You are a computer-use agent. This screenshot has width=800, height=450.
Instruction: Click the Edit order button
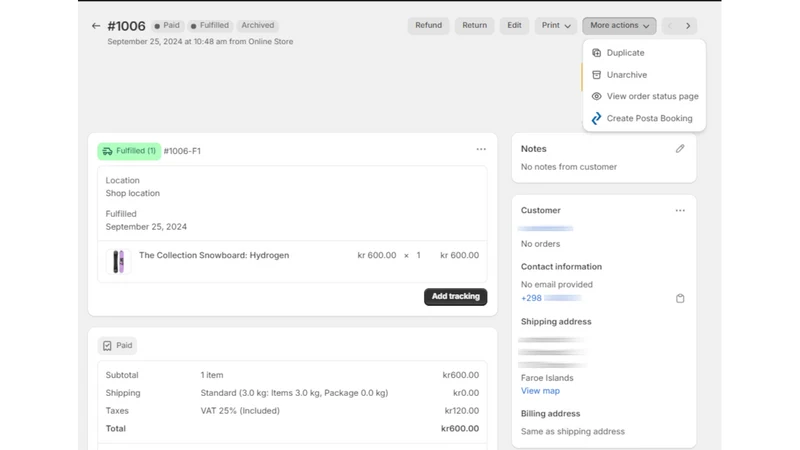[514, 26]
